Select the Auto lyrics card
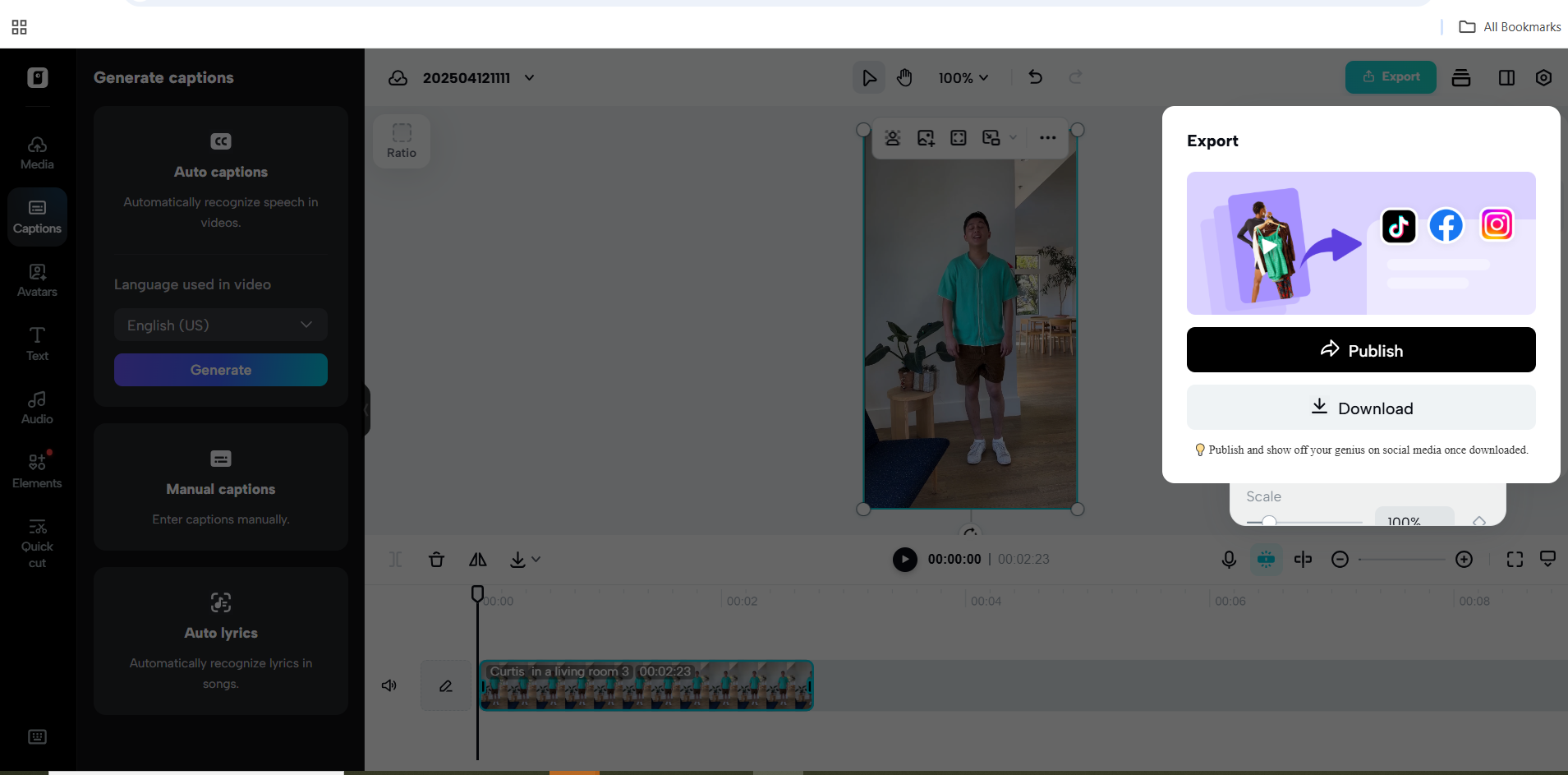 pyautogui.click(x=221, y=640)
